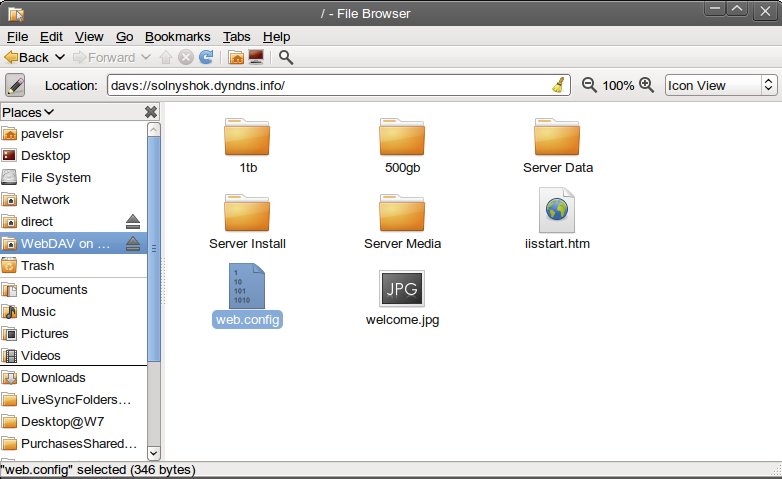
Task: Select pavelsr home in Places
Action: 73,134
